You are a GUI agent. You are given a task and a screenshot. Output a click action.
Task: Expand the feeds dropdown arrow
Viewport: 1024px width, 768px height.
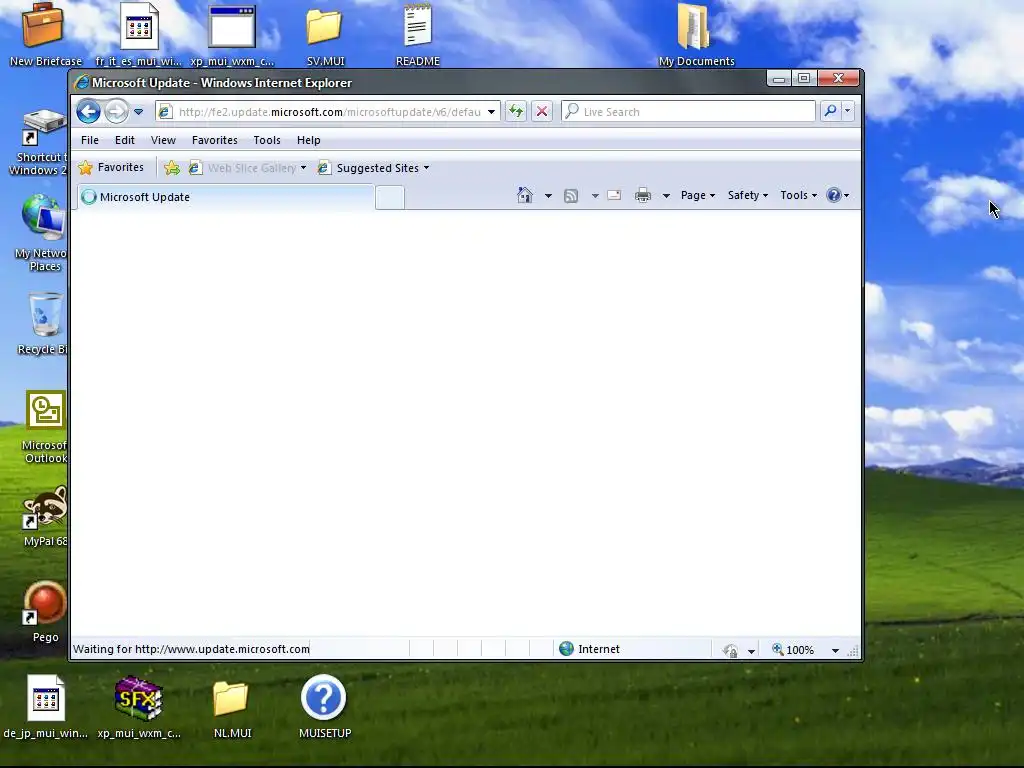[595, 195]
